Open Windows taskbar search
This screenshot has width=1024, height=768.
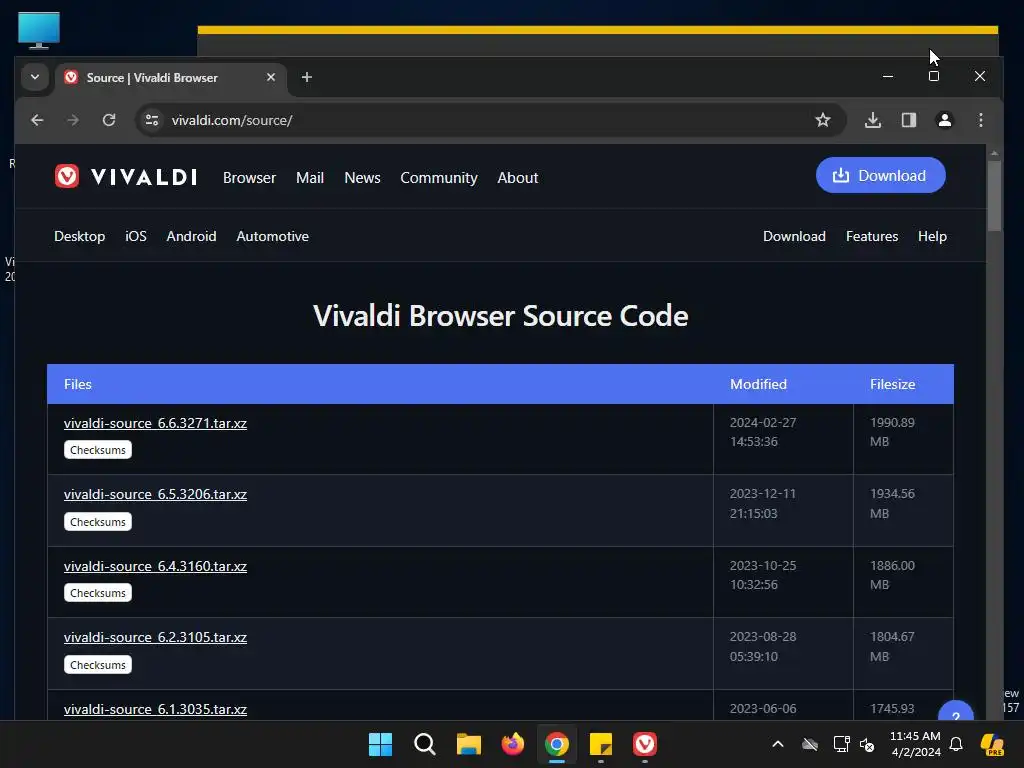coord(424,744)
